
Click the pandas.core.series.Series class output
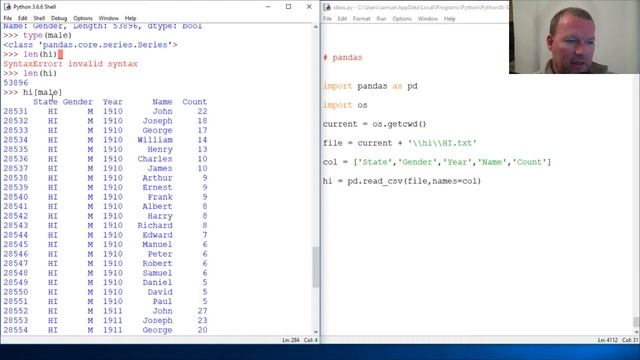tap(90, 45)
